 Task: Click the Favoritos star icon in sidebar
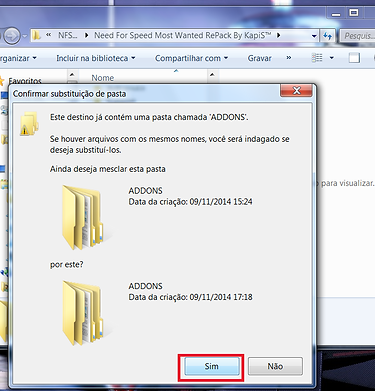2,81
